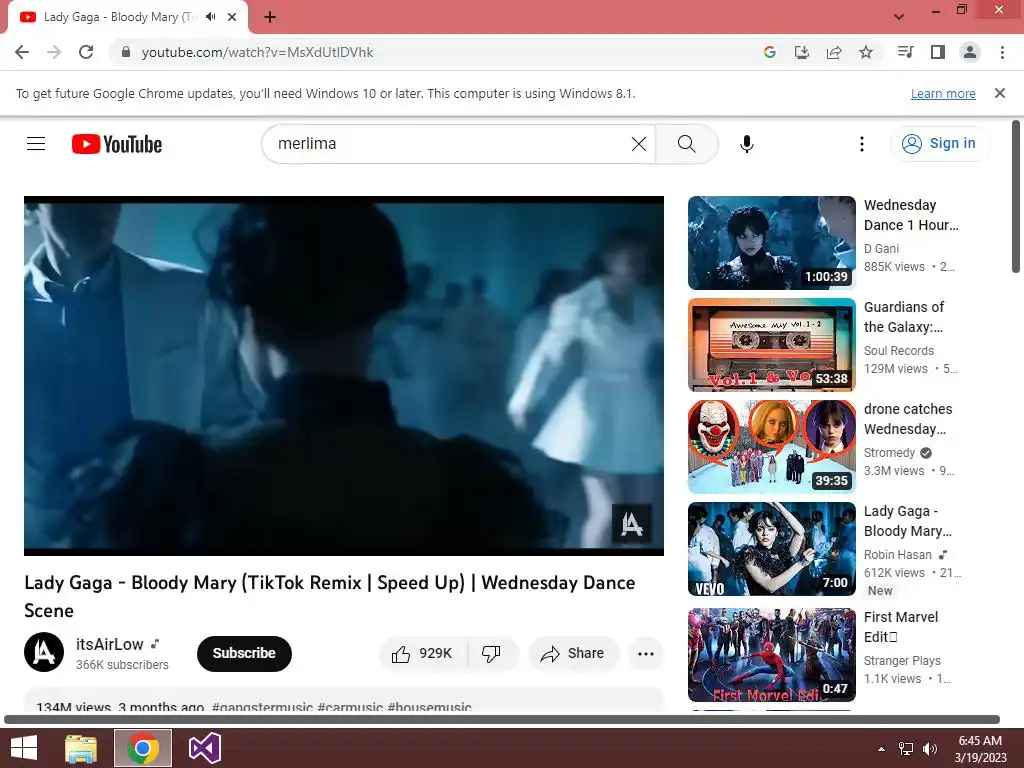Open drone catches Wednesday title
The width and height of the screenshot is (1024, 768).
(x=908, y=419)
